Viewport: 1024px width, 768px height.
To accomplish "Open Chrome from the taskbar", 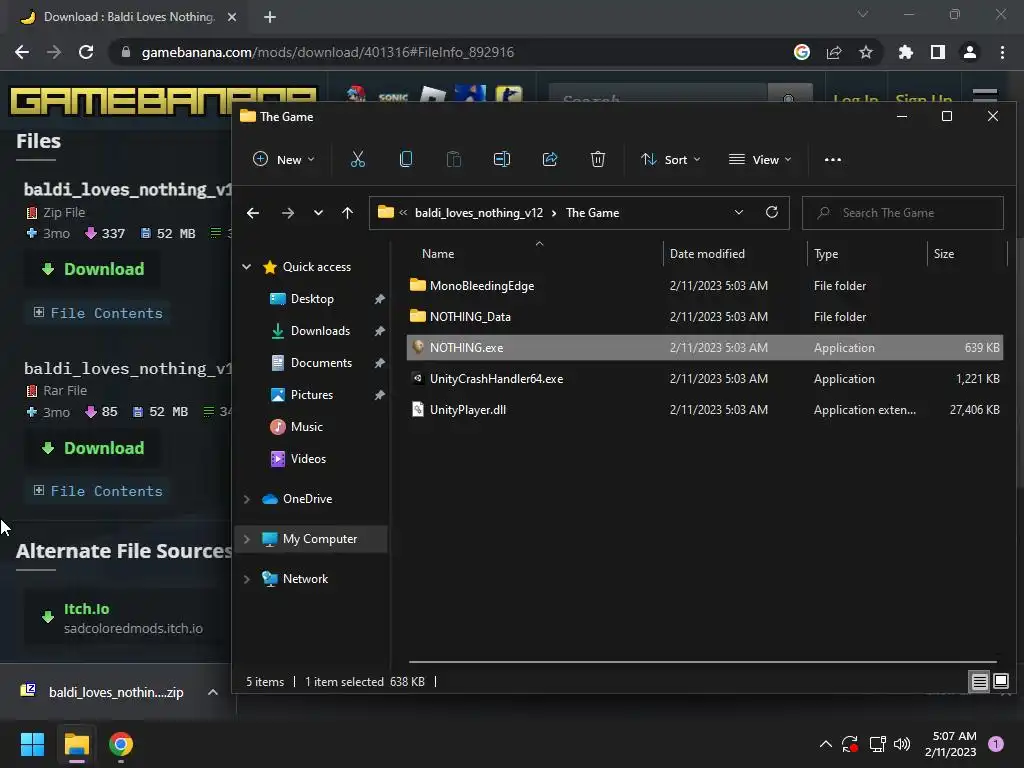I will point(121,744).
